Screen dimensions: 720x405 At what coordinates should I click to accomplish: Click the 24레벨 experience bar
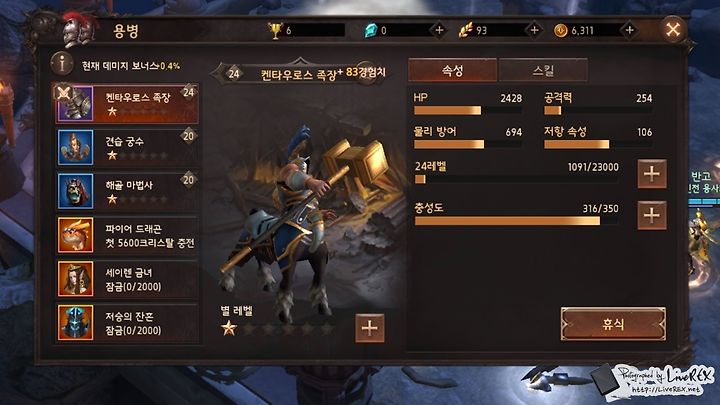[517, 180]
